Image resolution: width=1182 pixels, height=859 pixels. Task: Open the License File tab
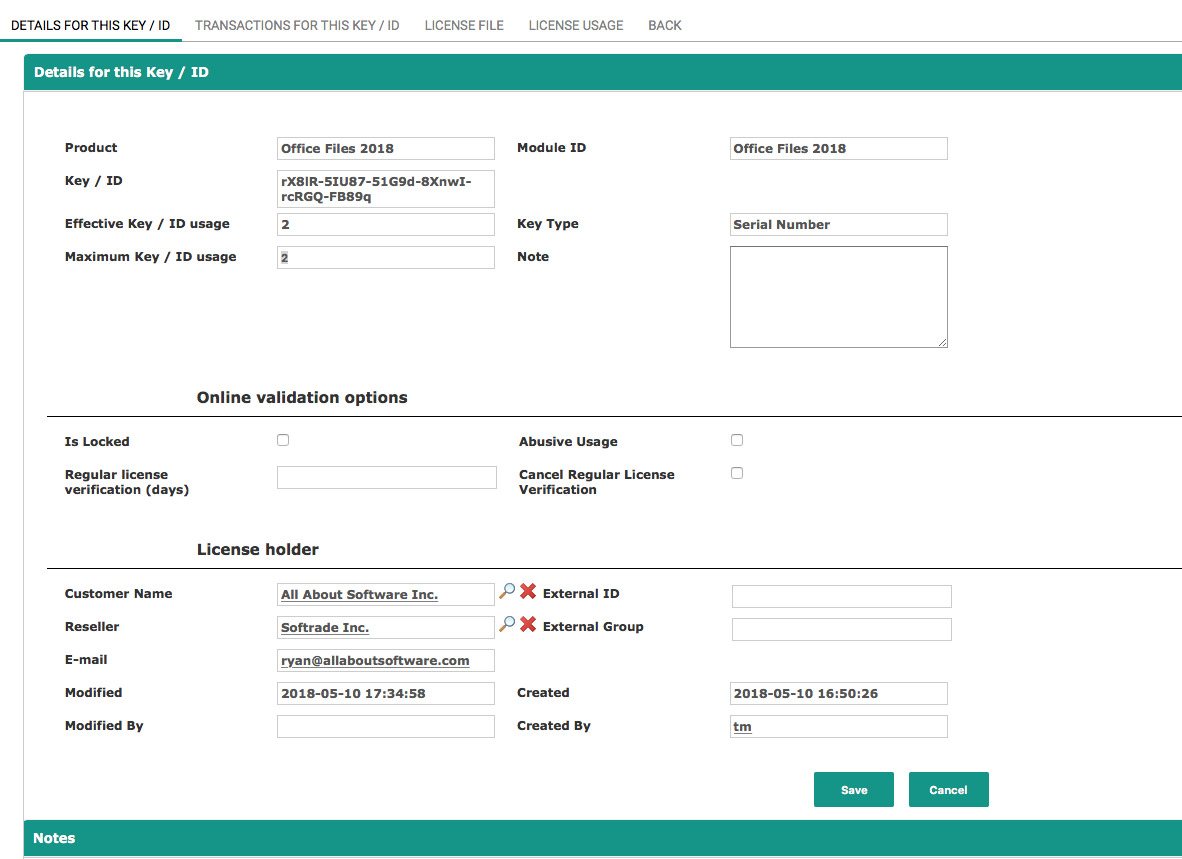click(x=464, y=25)
